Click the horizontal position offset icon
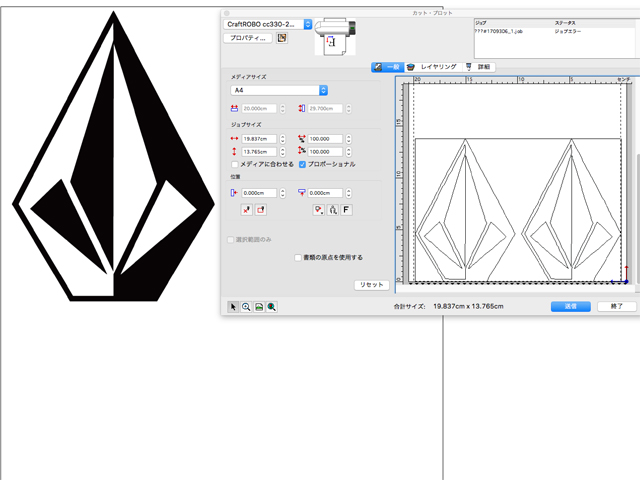 pos(234,193)
